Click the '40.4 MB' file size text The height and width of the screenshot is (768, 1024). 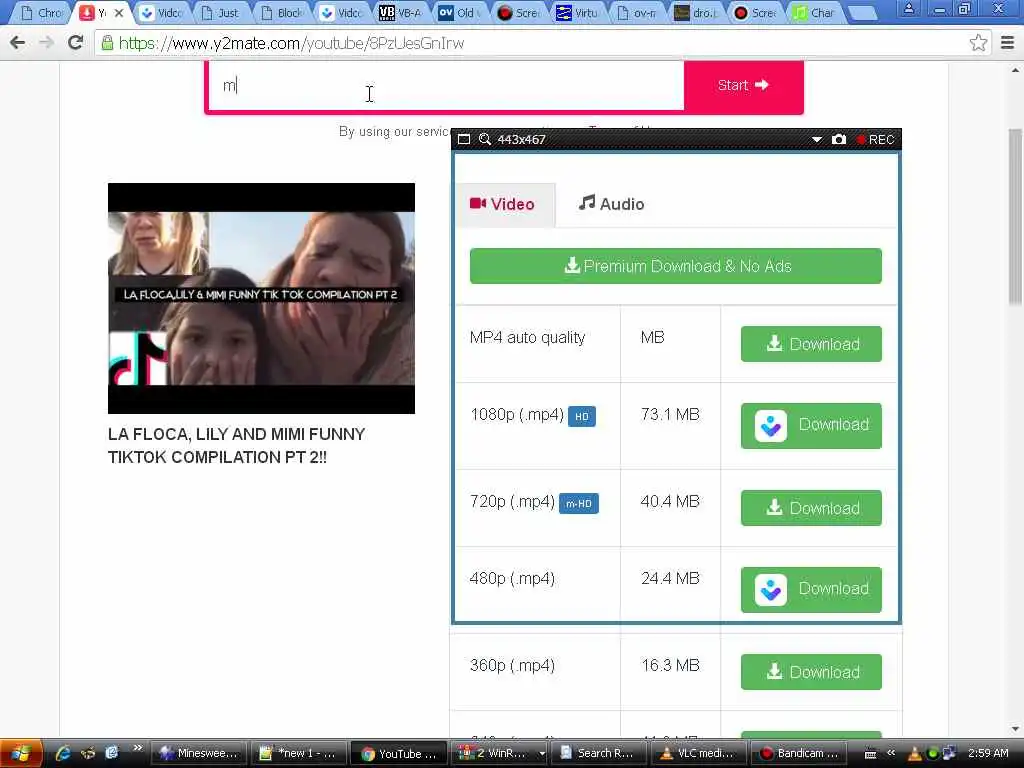click(x=670, y=502)
